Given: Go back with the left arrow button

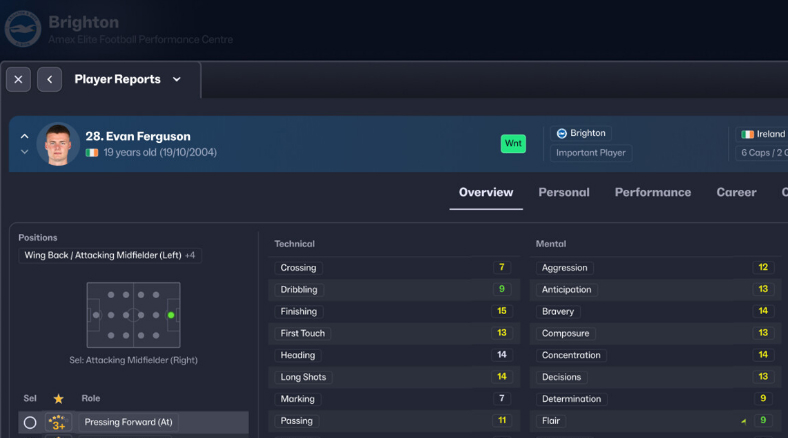Looking at the screenshot, I should coord(50,79).
